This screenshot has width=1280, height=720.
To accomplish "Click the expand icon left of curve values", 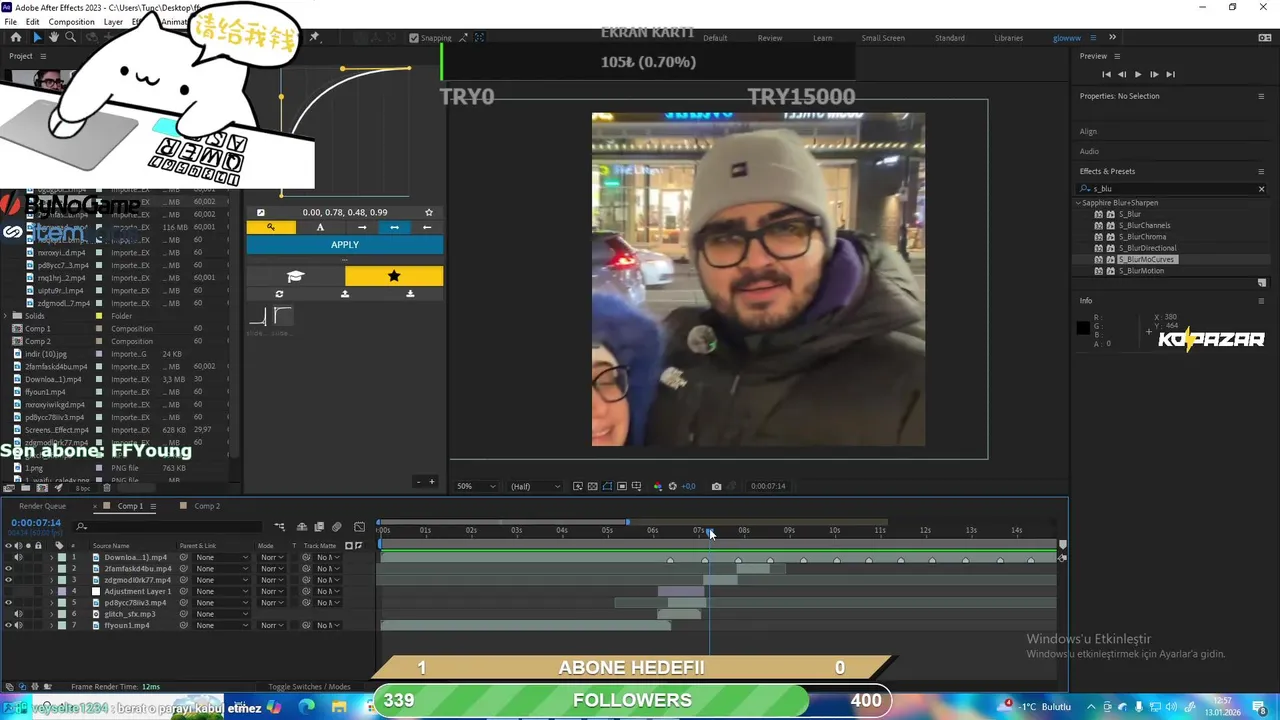I will 261,212.
